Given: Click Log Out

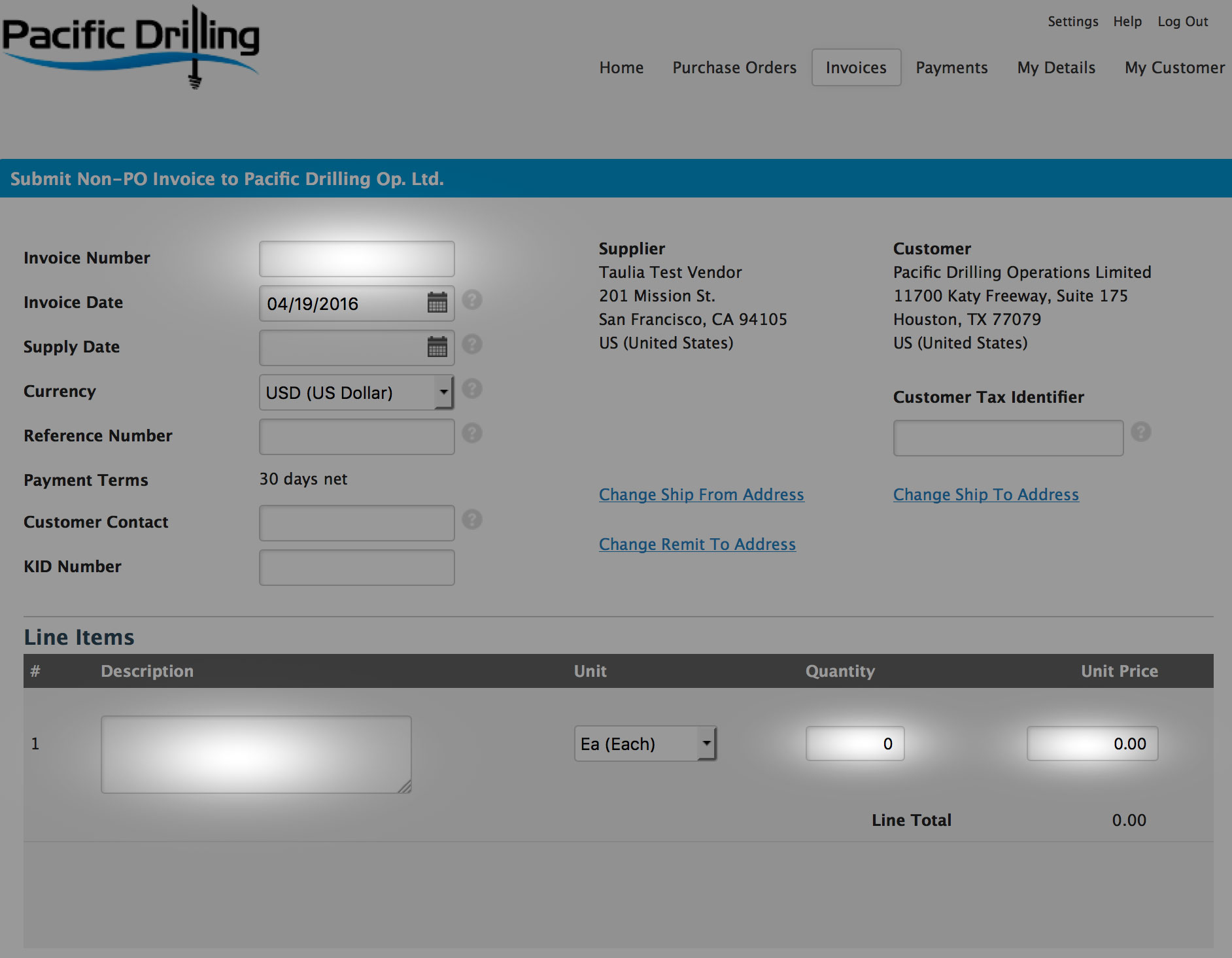Looking at the screenshot, I should 1183,22.
